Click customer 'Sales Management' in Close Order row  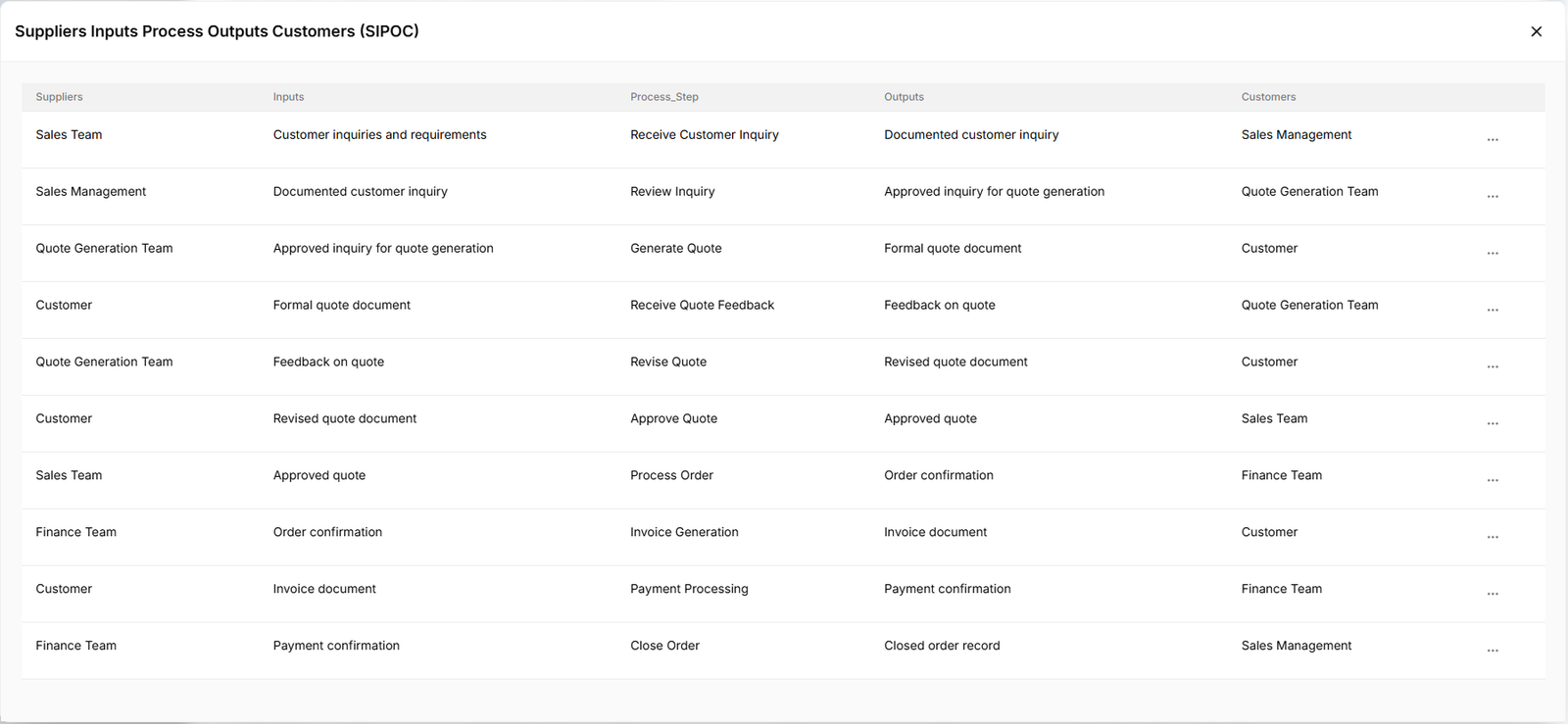pos(1296,647)
